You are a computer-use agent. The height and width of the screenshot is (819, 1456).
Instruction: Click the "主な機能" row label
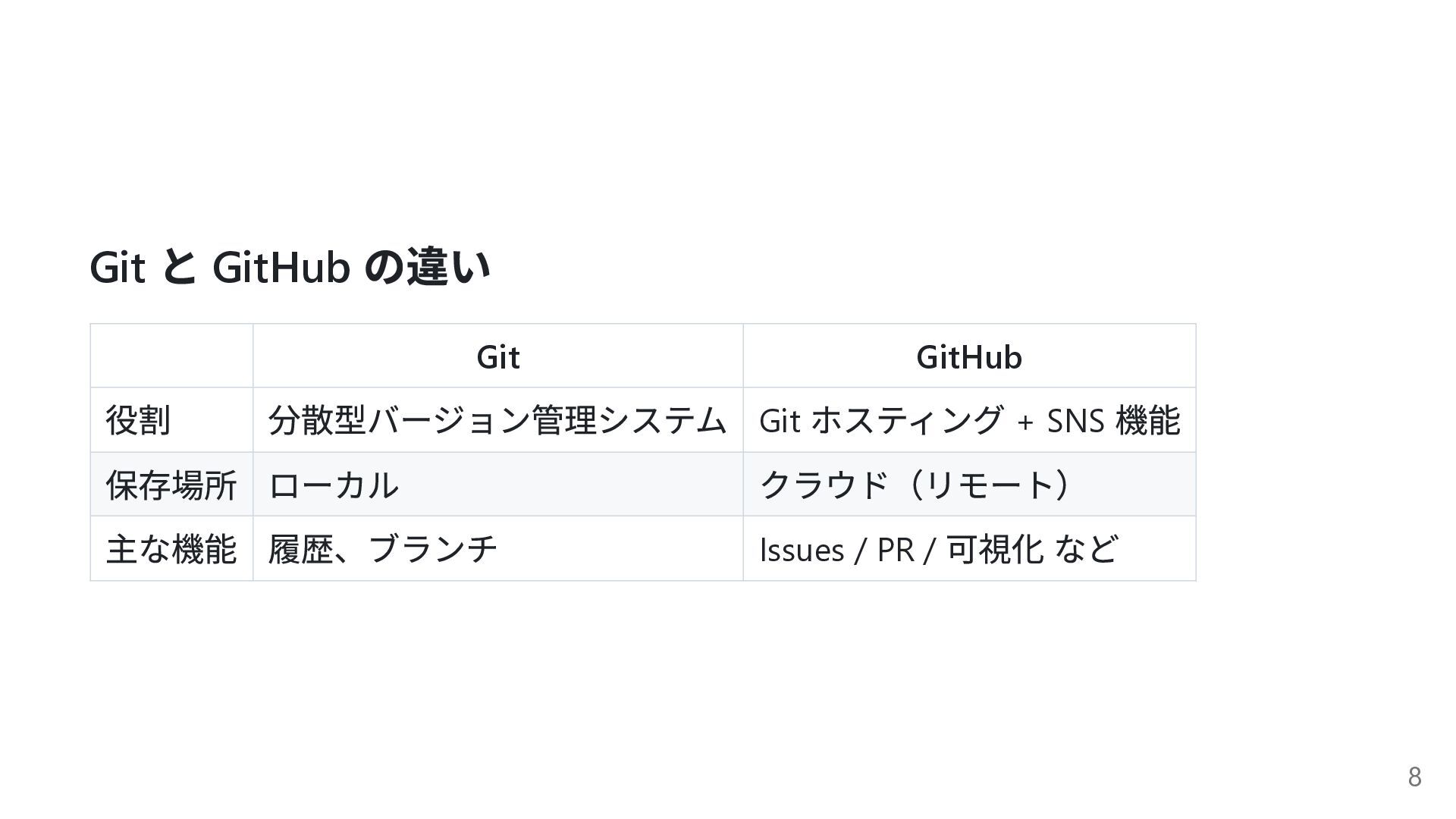(171, 549)
